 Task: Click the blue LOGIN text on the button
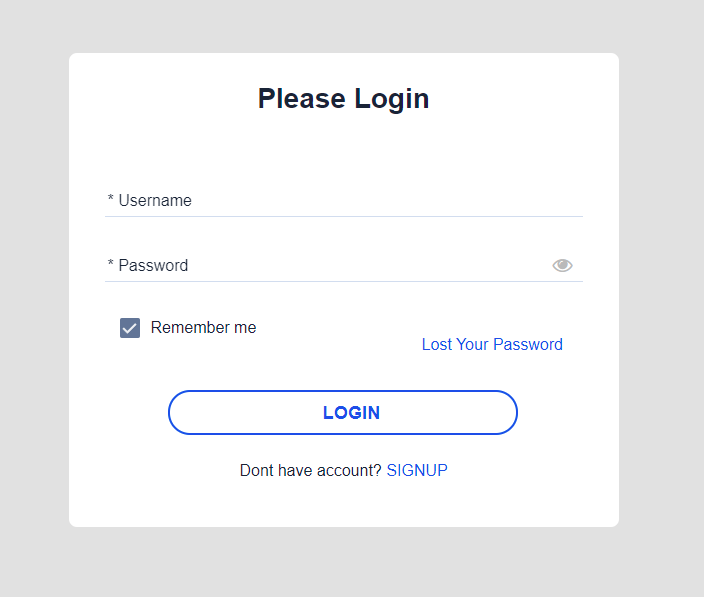point(352,413)
